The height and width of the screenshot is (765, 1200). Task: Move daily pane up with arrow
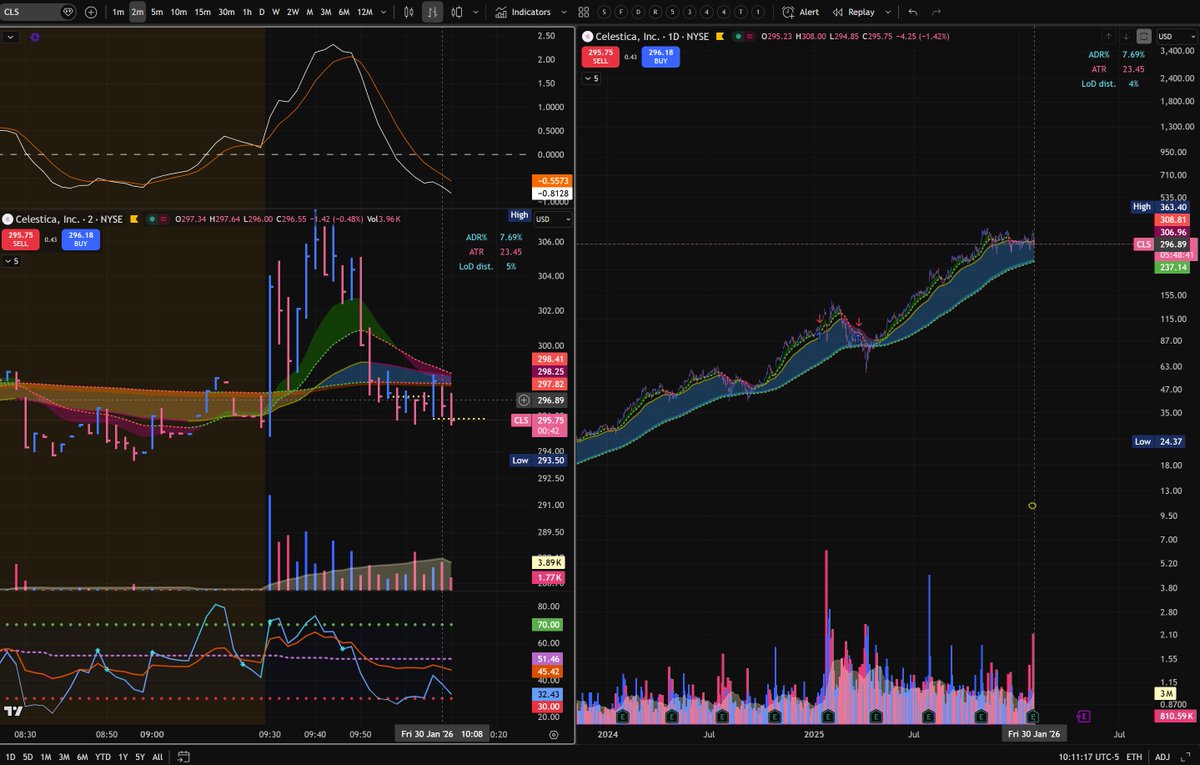coord(1108,36)
